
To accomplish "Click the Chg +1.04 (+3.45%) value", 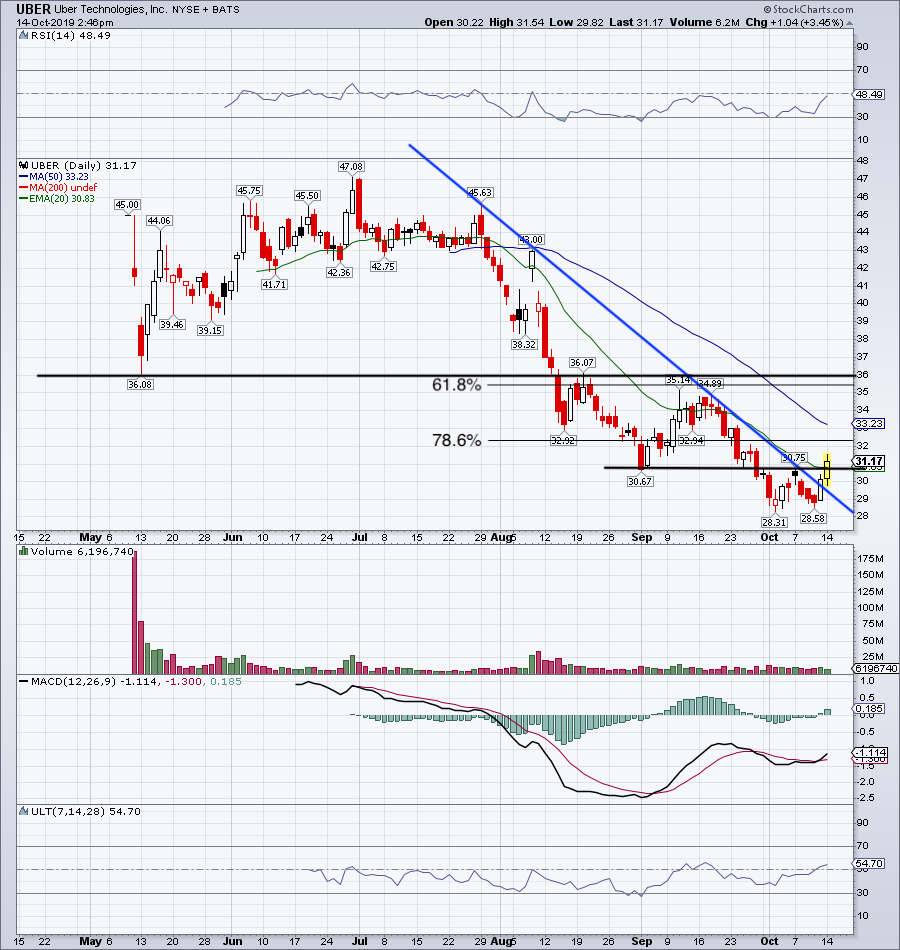I will (794, 22).
